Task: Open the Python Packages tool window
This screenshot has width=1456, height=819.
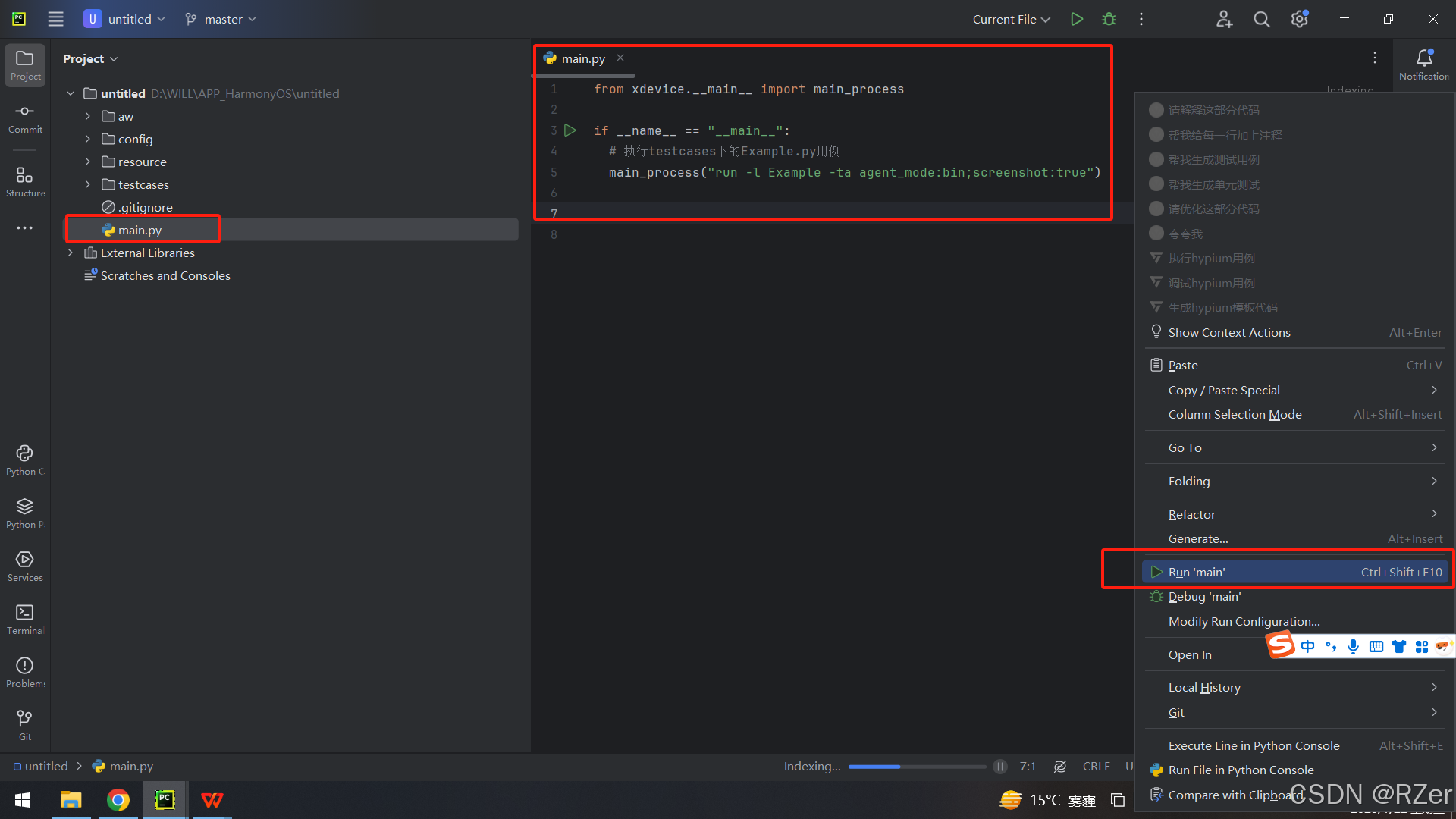Action: point(25,513)
